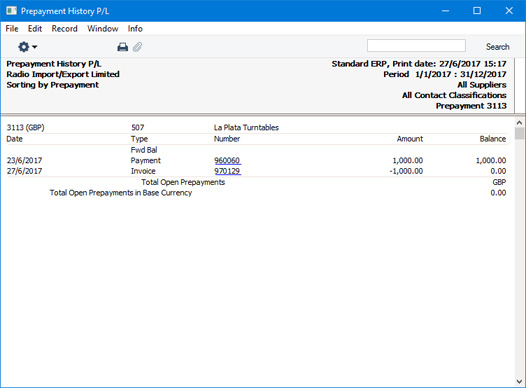Screen dimensions: 526x388
Task: Open the File menu
Action: pos(12,29)
